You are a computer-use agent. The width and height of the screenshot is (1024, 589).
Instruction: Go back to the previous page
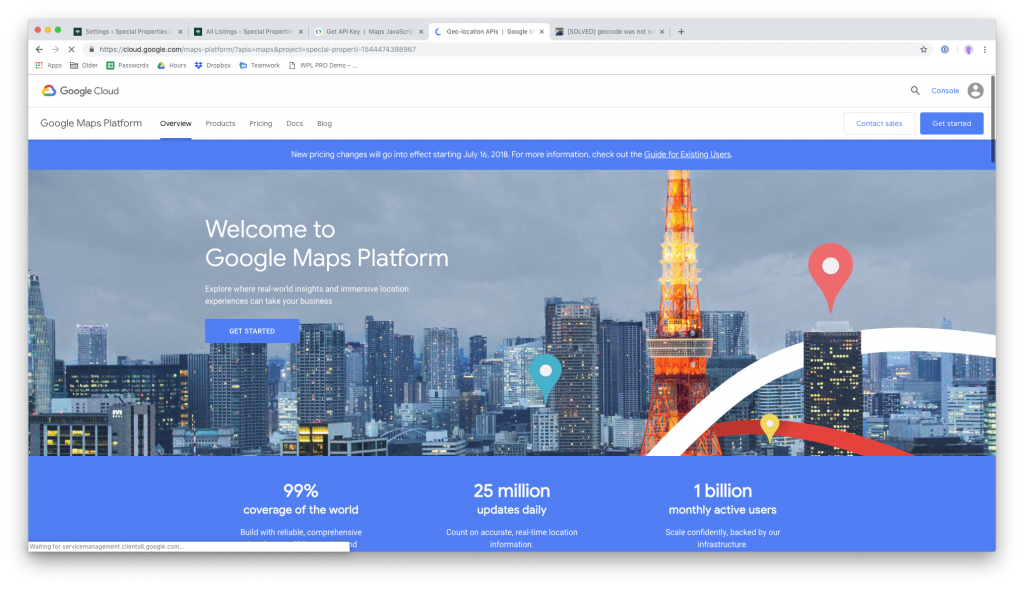click(39, 50)
